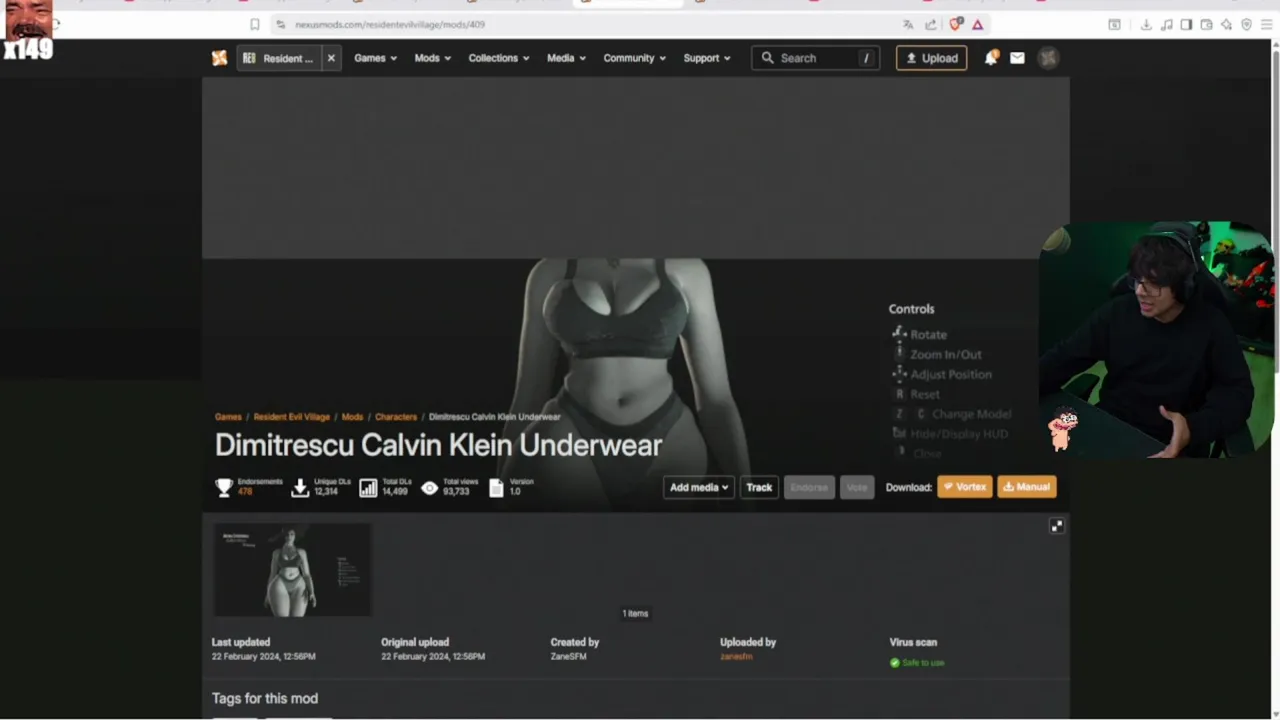Click the greyed Endorse button

tap(809, 487)
